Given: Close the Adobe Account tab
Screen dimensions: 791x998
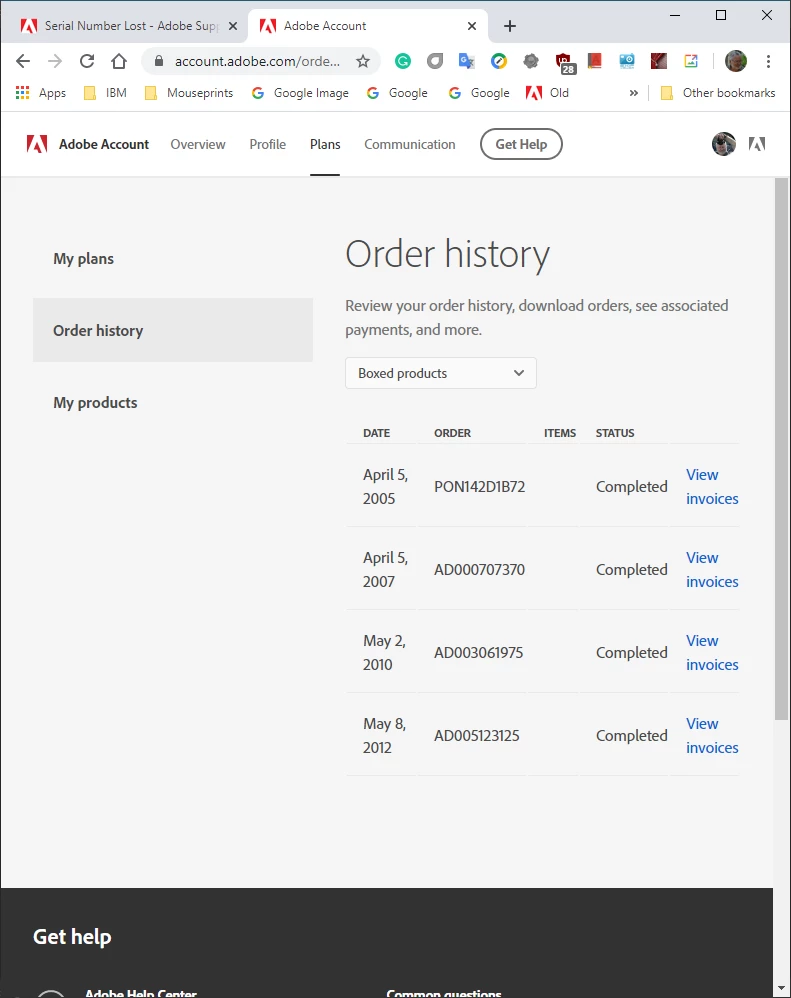Looking at the screenshot, I should click(472, 26).
